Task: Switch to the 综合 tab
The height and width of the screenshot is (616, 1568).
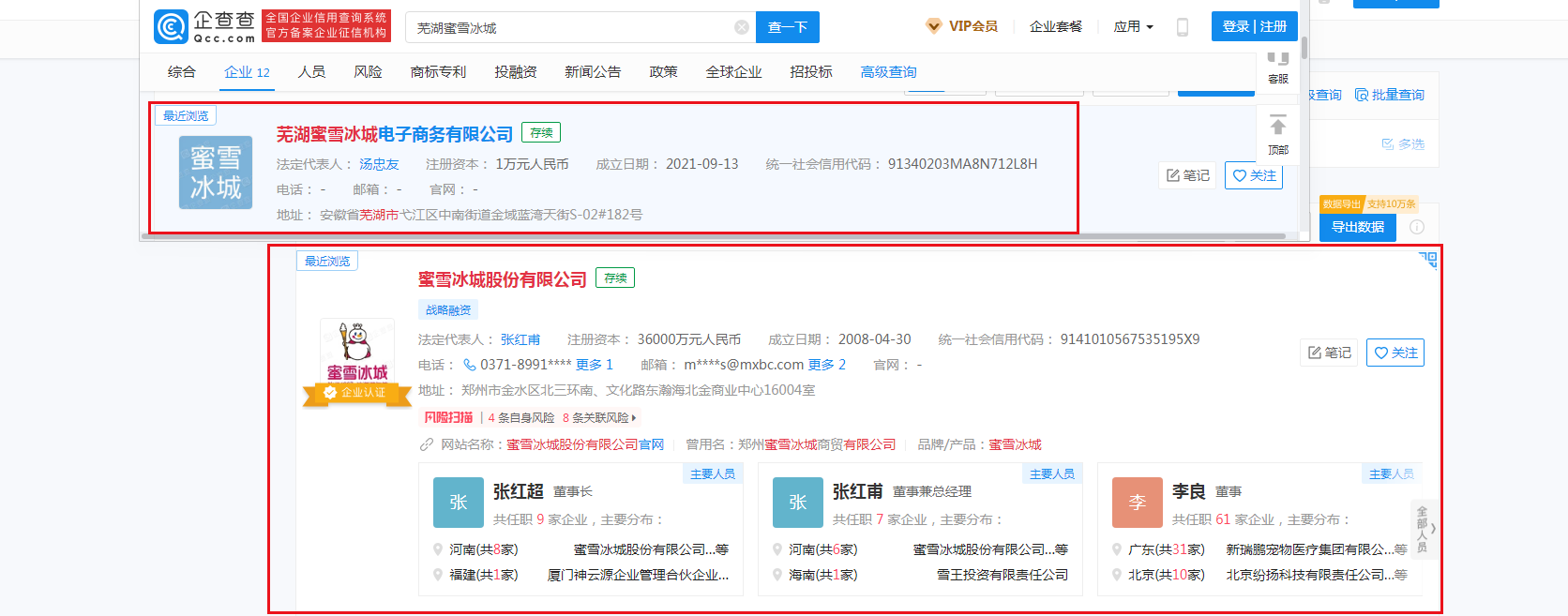Action: [182, 72]
